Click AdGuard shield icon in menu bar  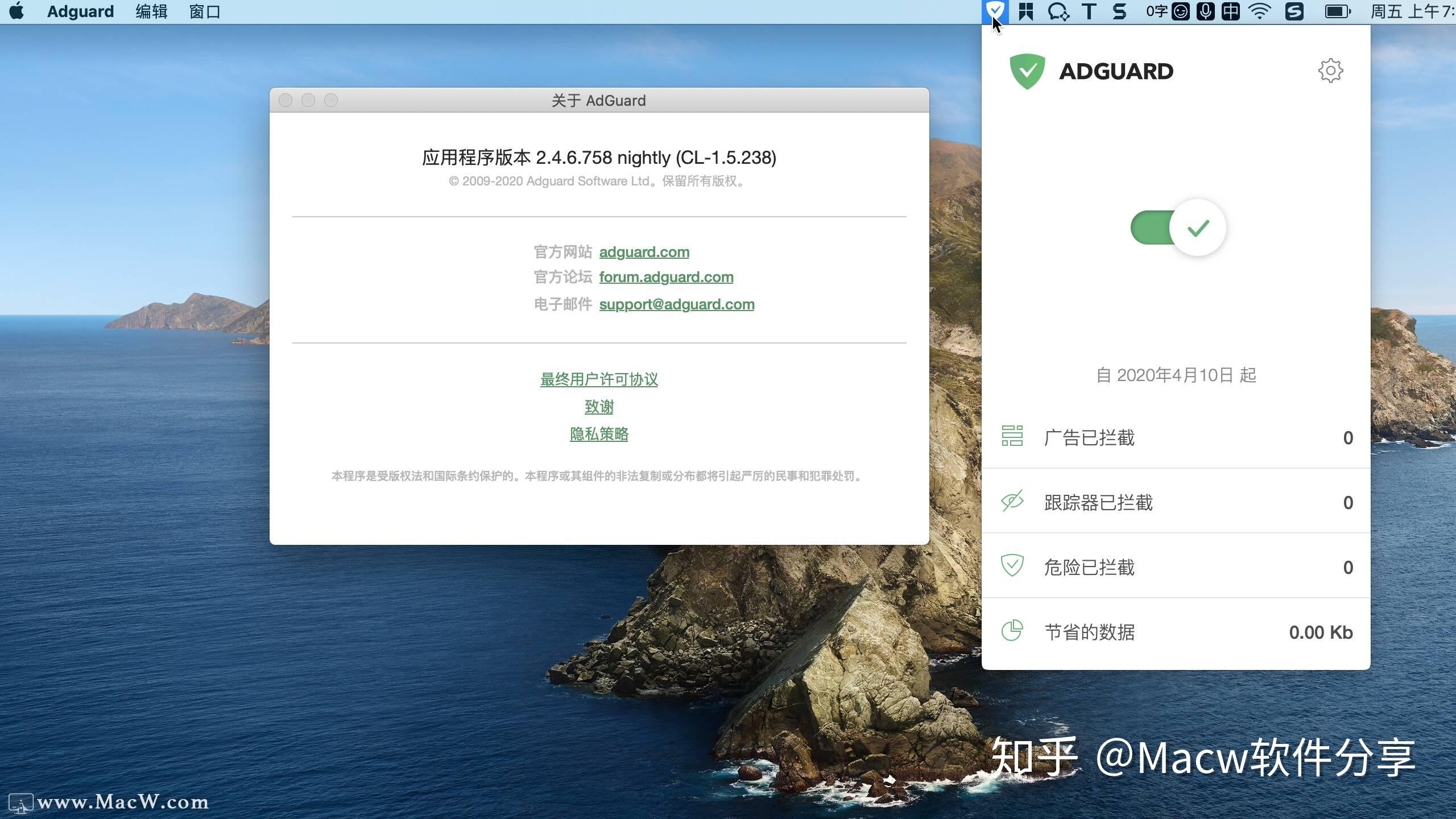click(x=995, y=11)
